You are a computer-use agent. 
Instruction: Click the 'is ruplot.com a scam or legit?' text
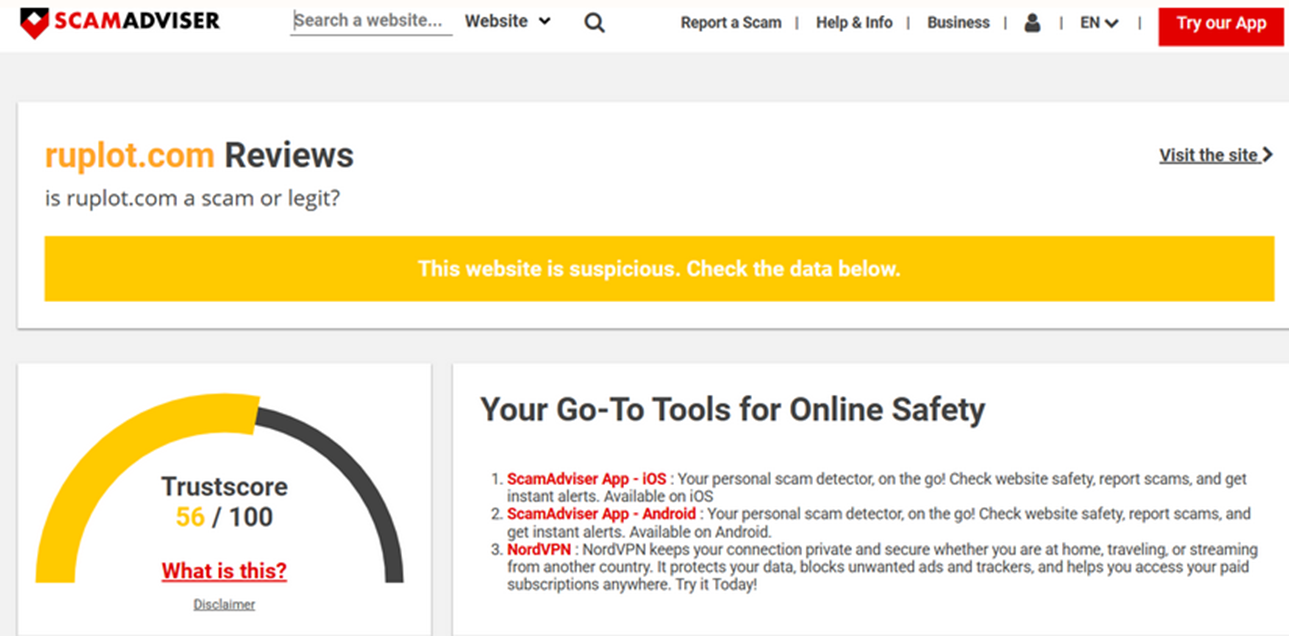click(x=192, y=198)
